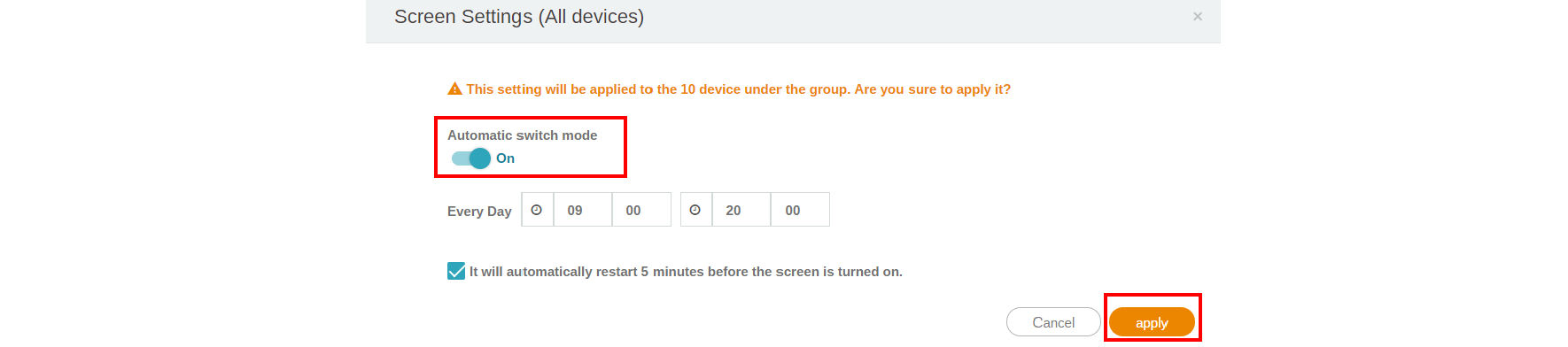Click the automatic restart 5 minutes text
1568x347 pixels.
686,272
